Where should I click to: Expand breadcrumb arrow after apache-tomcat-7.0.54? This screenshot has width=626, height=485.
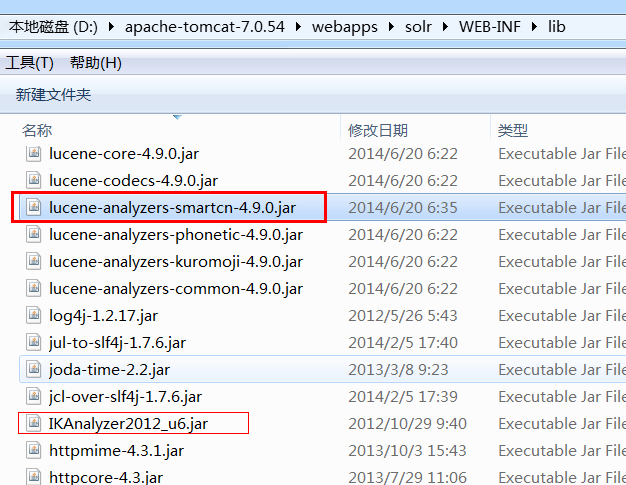click(298, 27)
